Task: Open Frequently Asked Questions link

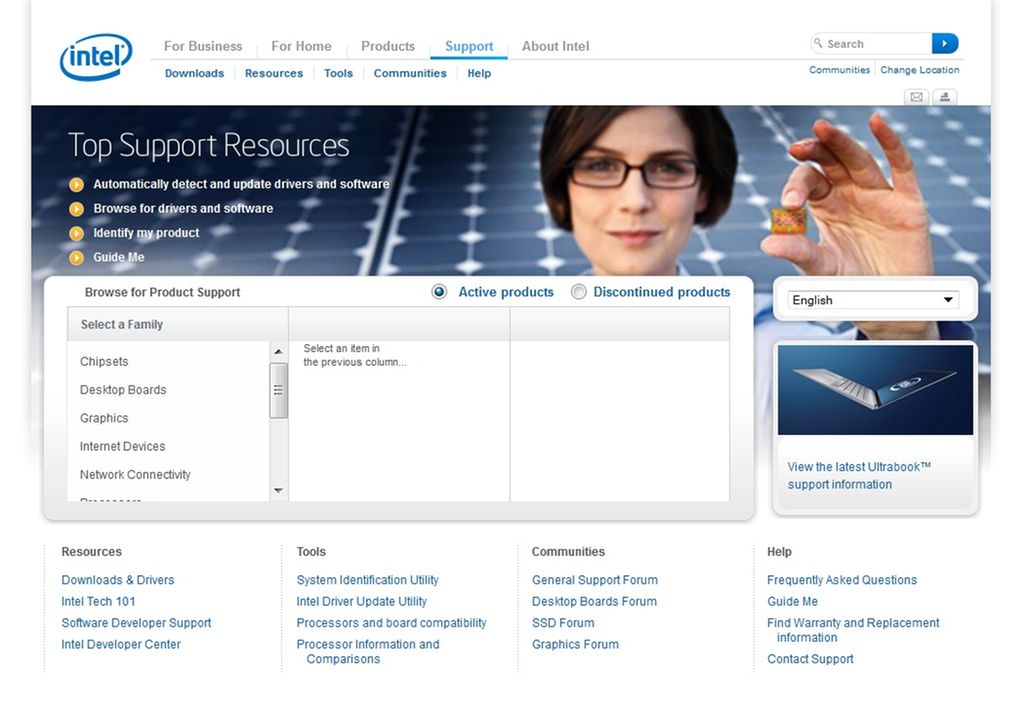Action: [x=841, y=580]
